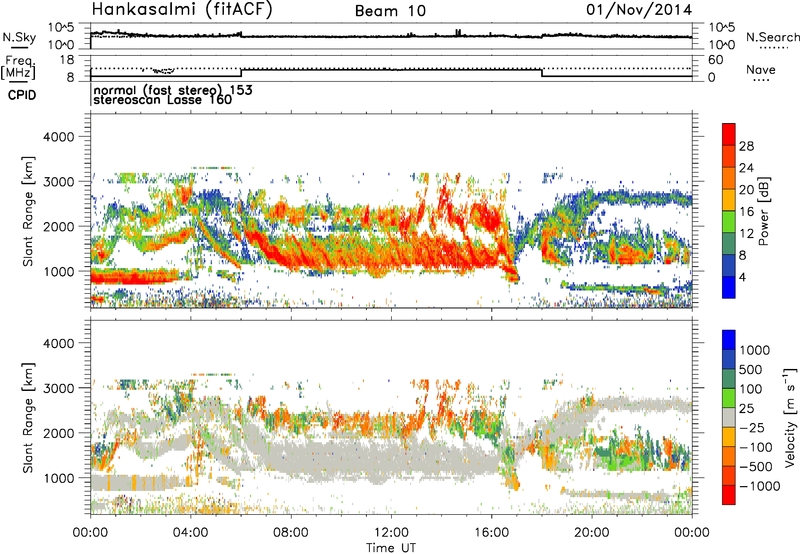This screenshot has height=554, width=800.
Task: Click the 24 label on power colorbar
Action: pos(746,168)
